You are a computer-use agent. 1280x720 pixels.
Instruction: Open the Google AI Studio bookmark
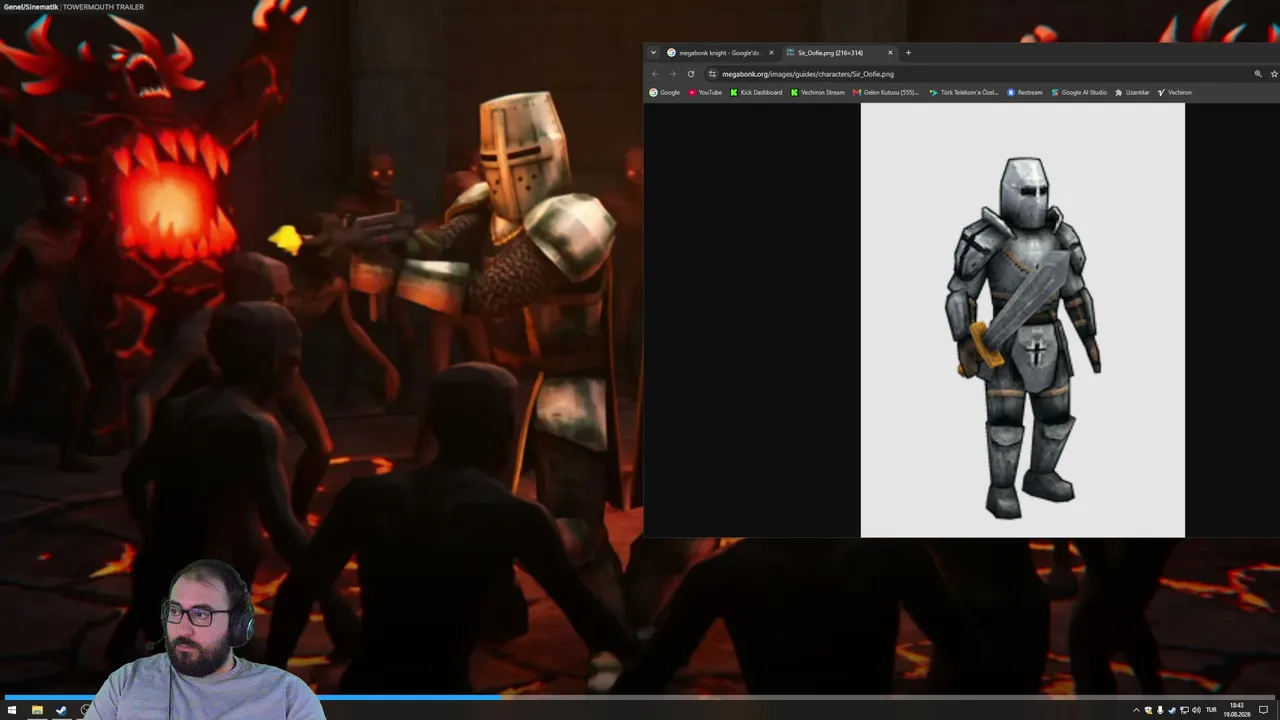point(1079,92)
